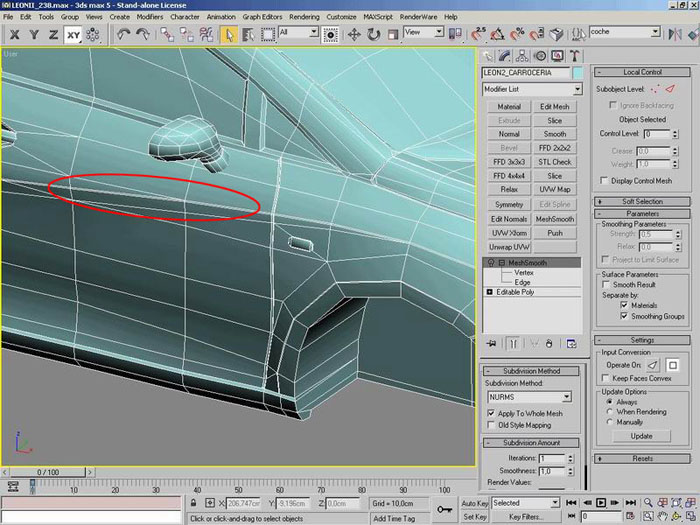This screenshot has width=700, height=525.
Task: Select Manually update option
Action: point(612,423)
